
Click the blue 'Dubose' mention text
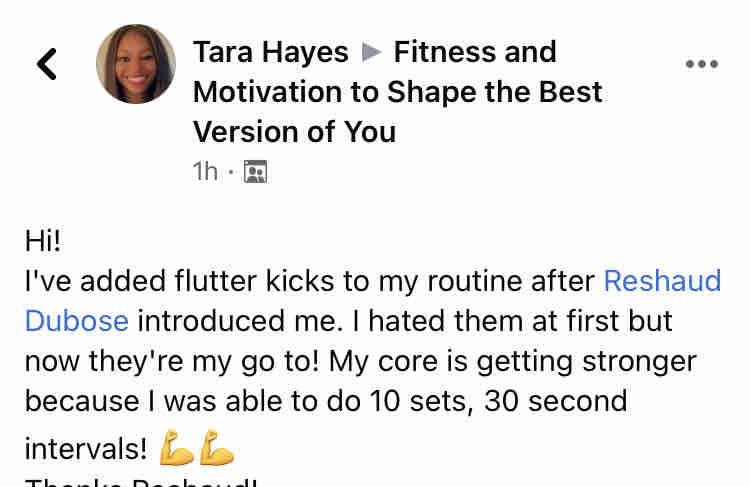[77, 321]
